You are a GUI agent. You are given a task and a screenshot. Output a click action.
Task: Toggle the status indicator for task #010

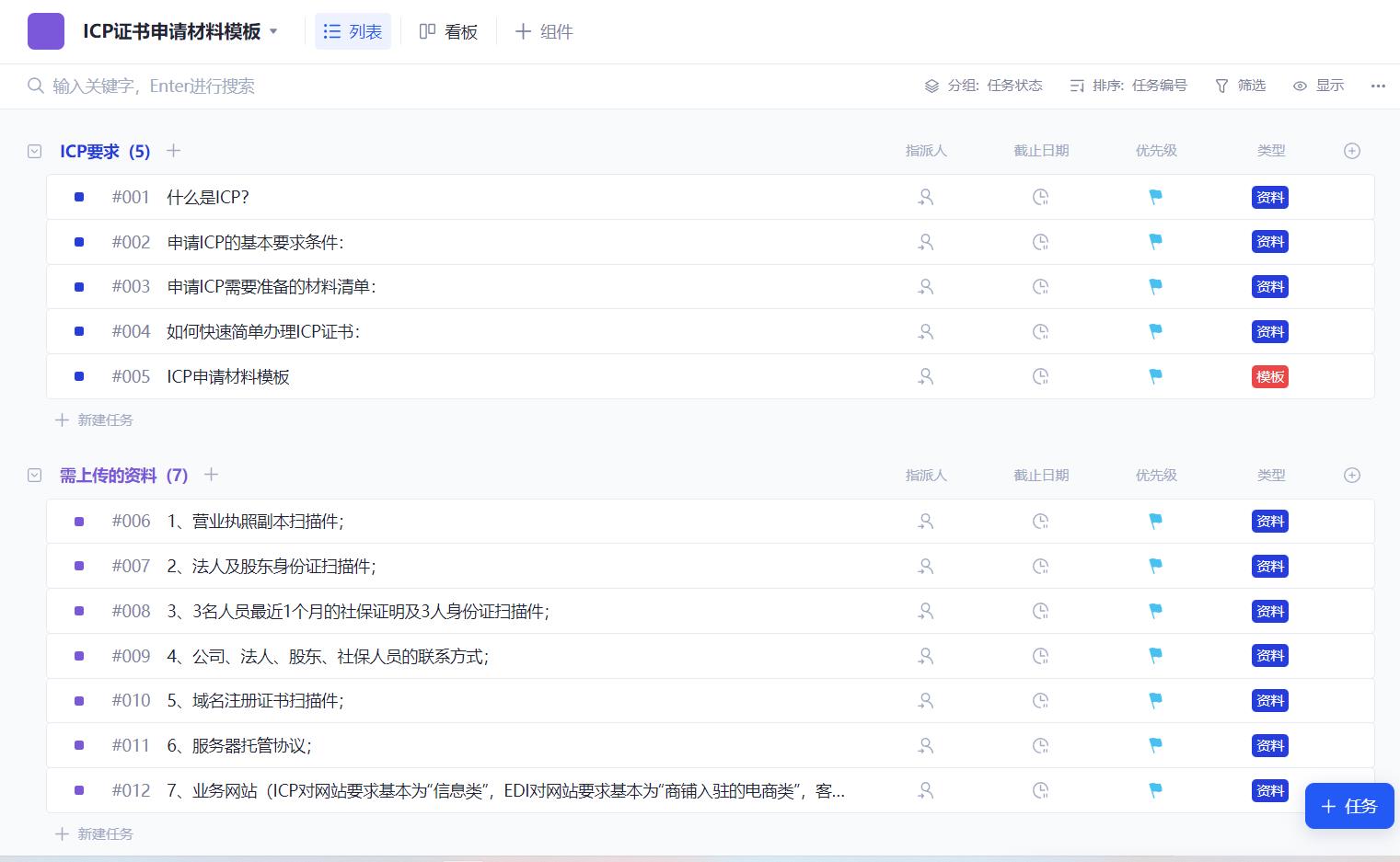click(x=78, y=700)
